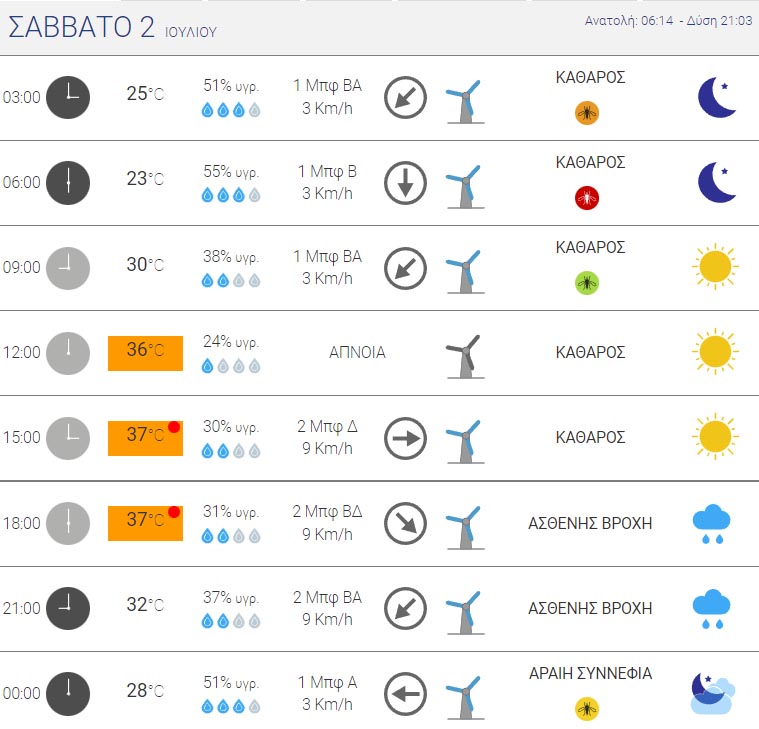Click the orange 36°C temperature box
The image size is (759, 729).
coord(145,352)
